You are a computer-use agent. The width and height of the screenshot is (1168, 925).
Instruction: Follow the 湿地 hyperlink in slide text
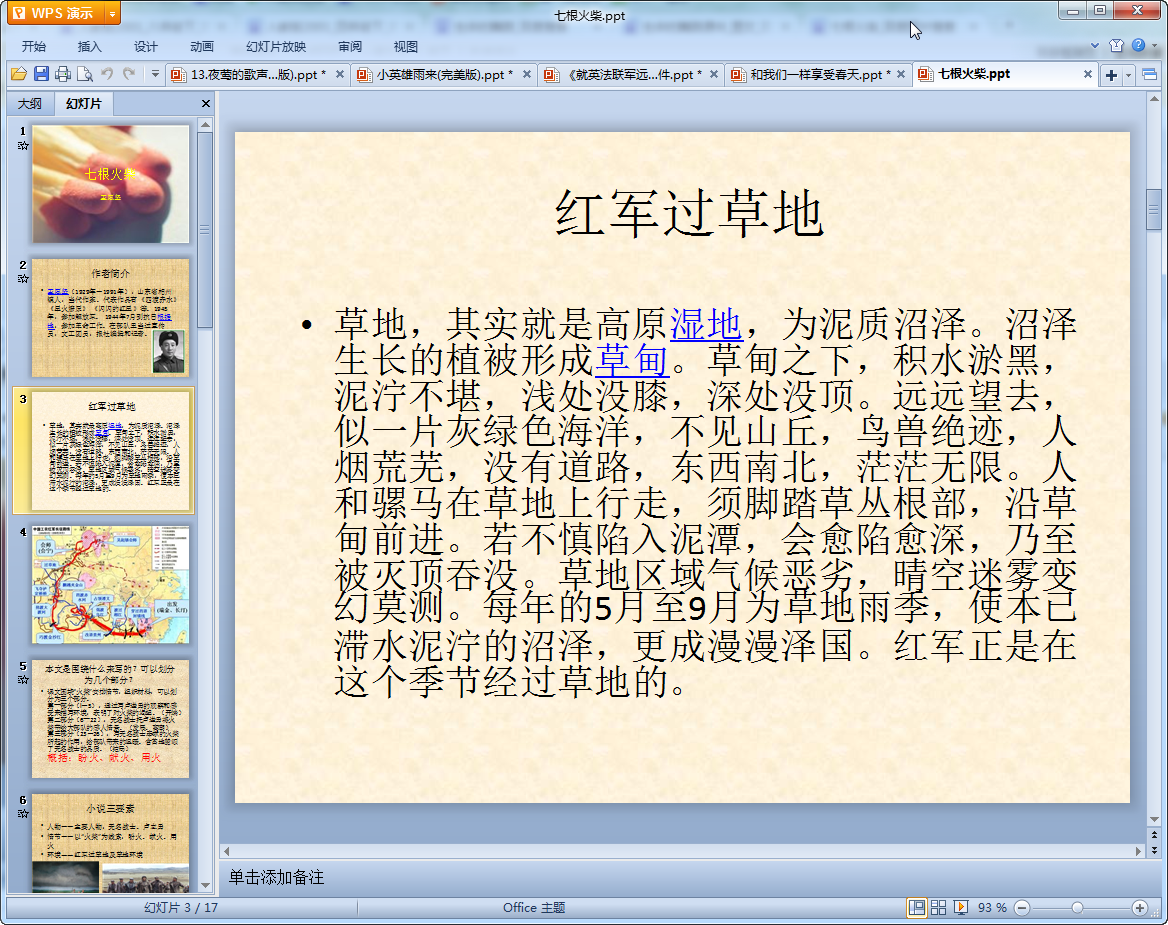[706, 325]
